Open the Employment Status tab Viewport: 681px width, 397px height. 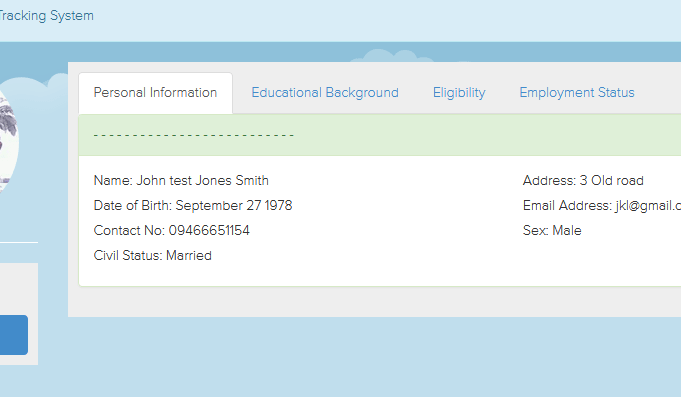(x=577, y=93)
